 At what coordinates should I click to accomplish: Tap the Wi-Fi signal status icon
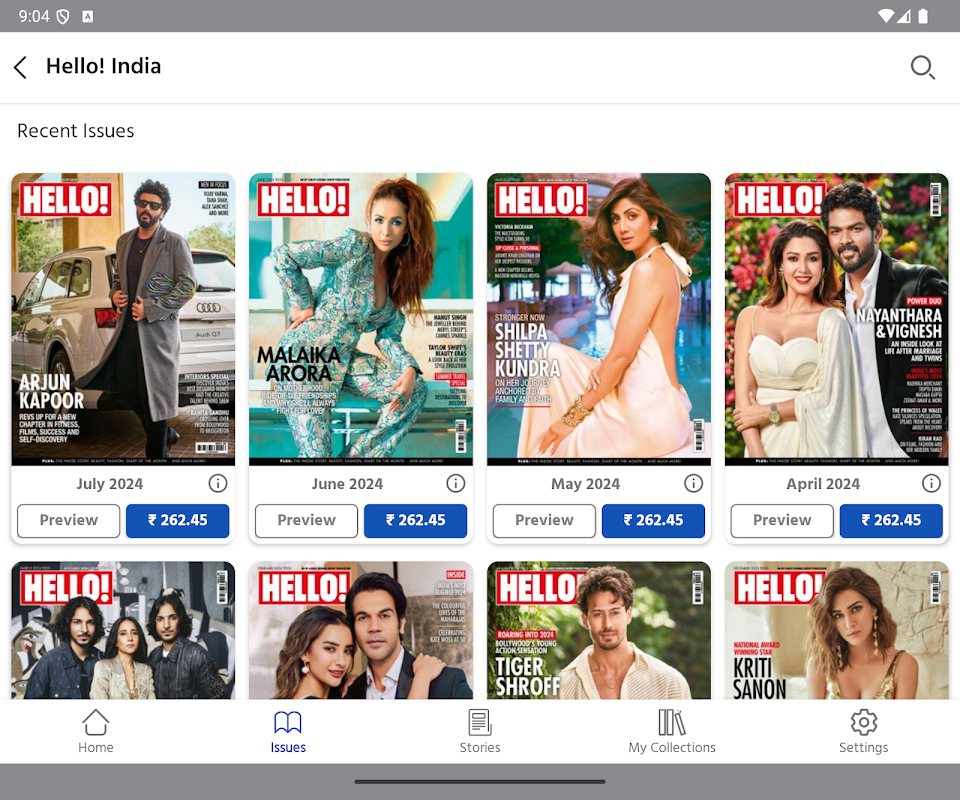885,16
